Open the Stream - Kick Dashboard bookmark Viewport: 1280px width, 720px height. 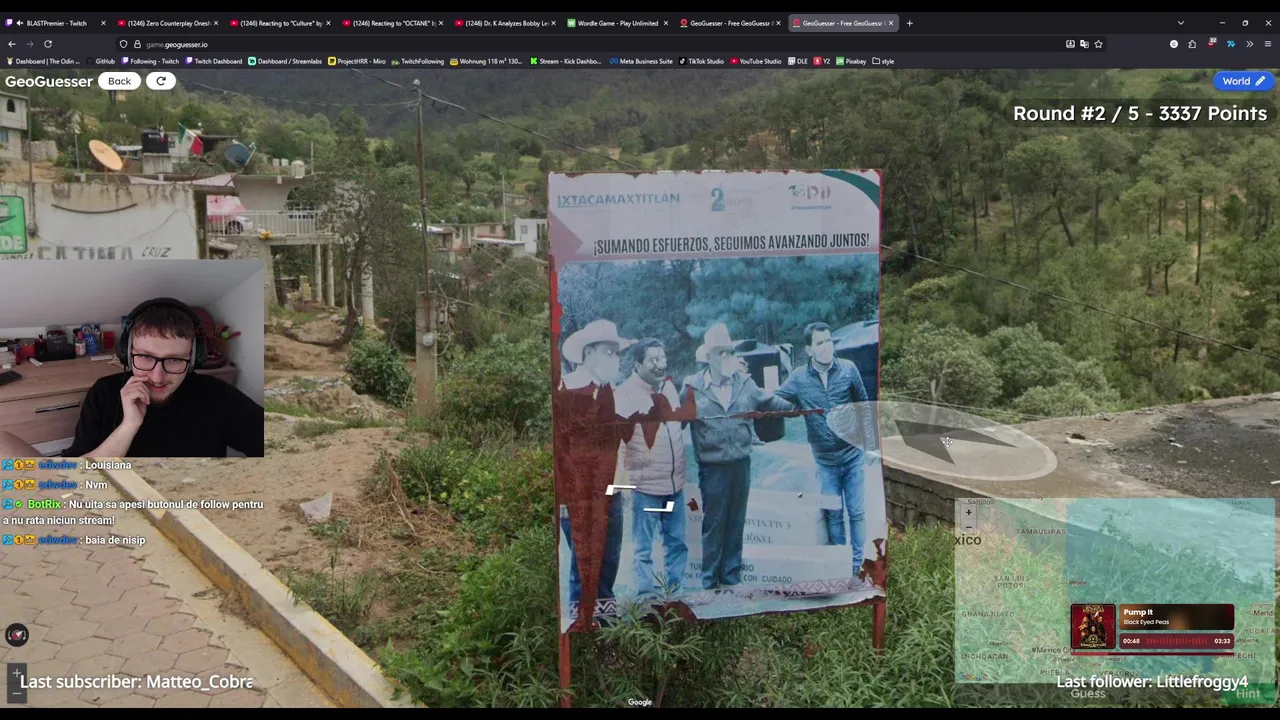(565, 61)
